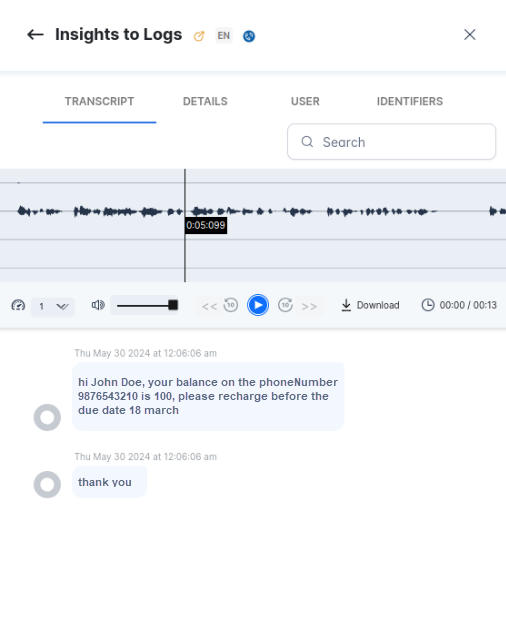Focus the transcript Search field
506x625 pixels.
[392, 142]
